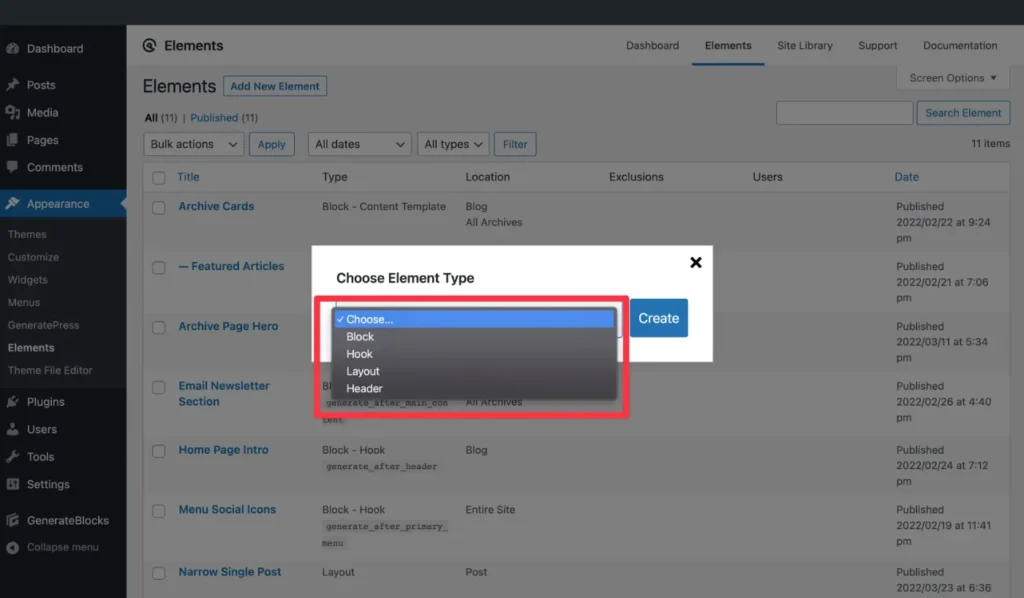Click the Search Element button
Viewport: 1024px width, 598px height.
pos(963,113)
